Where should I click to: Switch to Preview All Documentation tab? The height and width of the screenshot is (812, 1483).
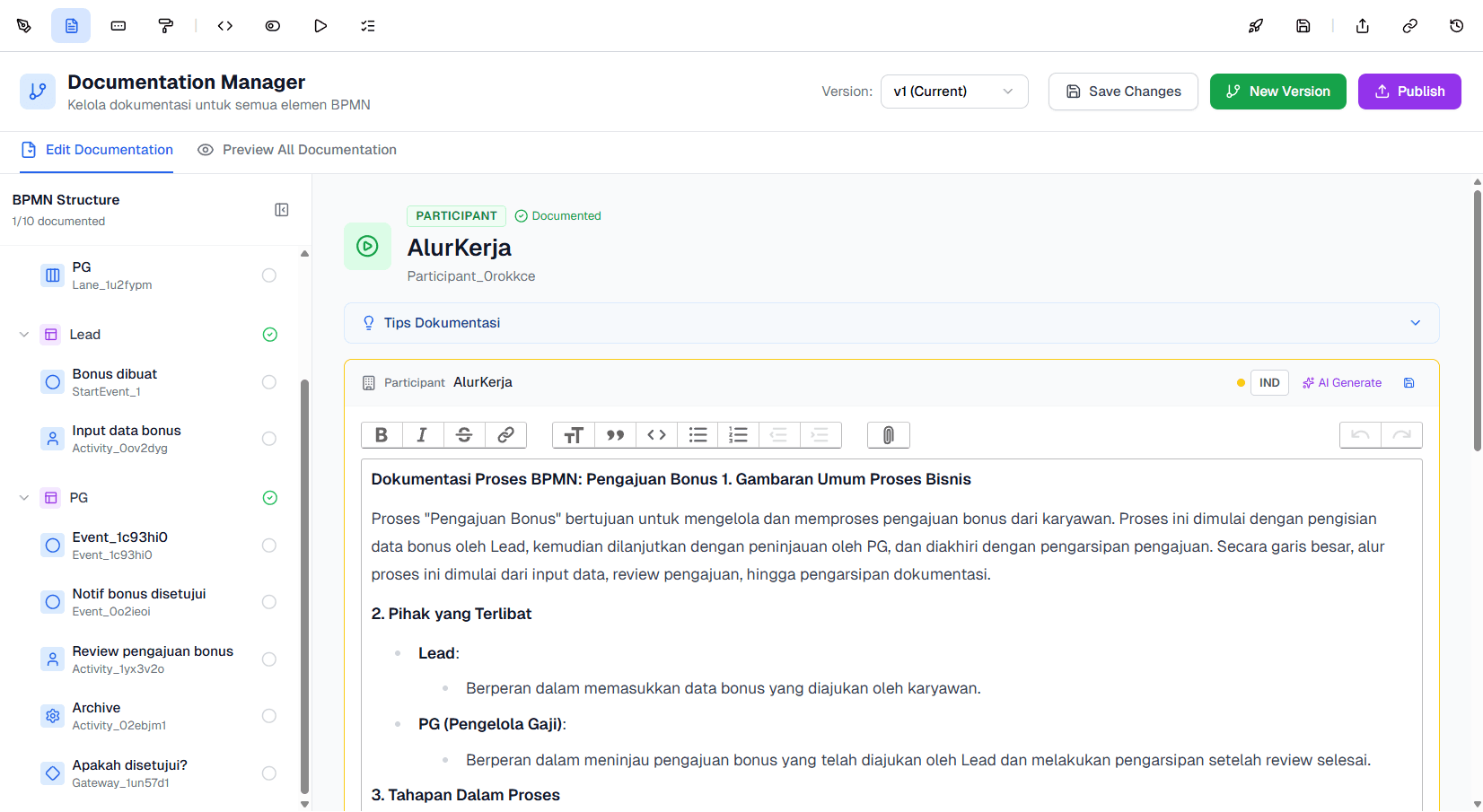click(297, 150)
